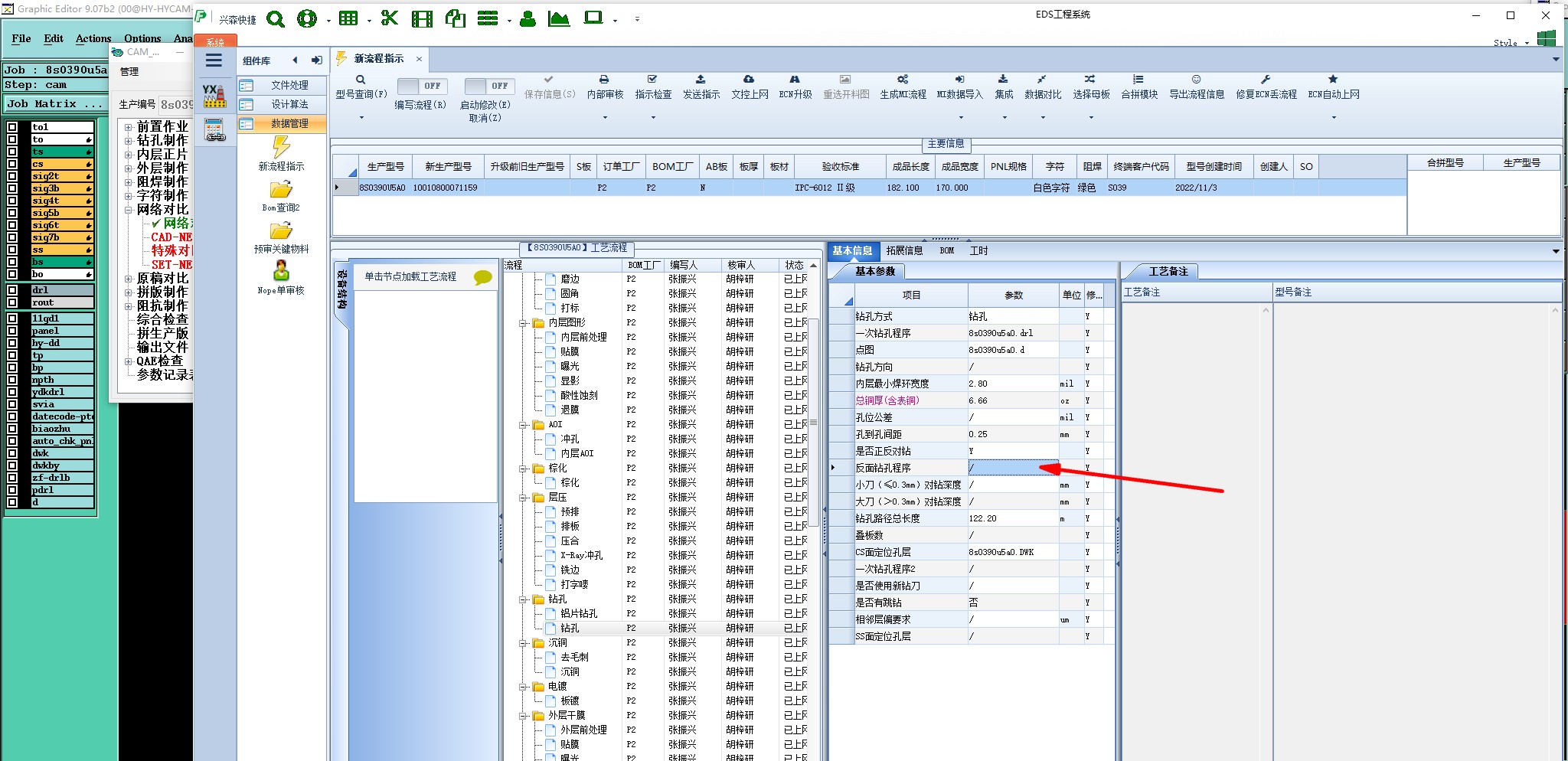Switch to 工时 tab
This screenshot has height=761, width=1568.
coord(978,250)
